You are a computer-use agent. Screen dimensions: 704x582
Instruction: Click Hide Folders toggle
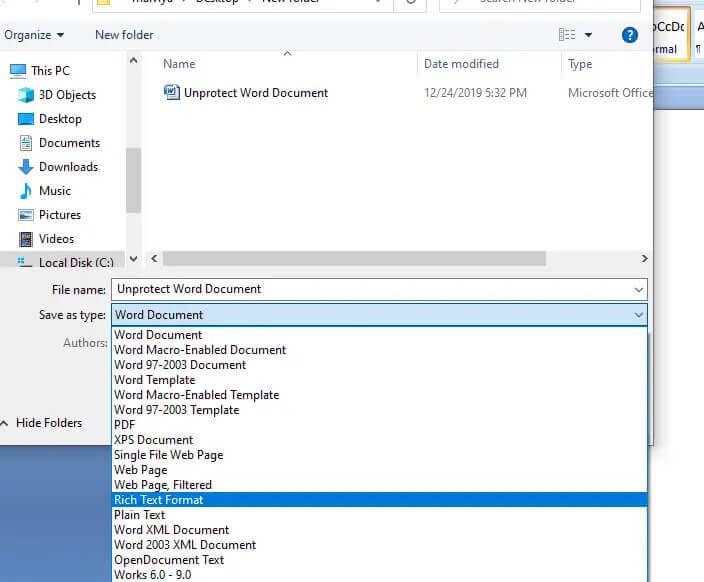click(42, 423)
